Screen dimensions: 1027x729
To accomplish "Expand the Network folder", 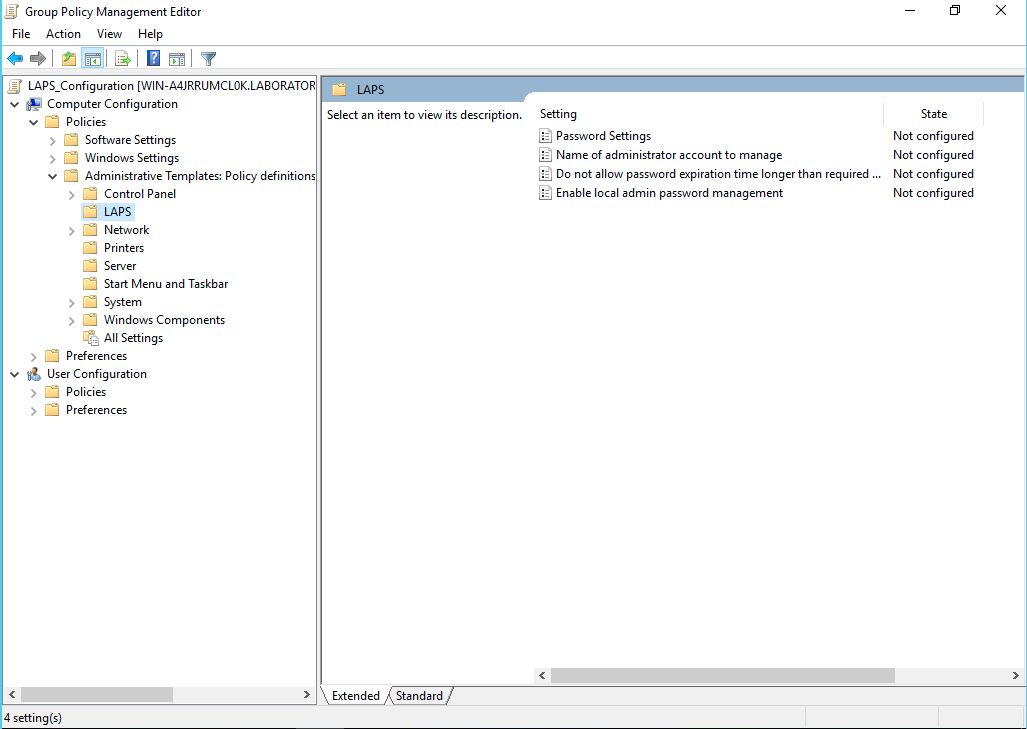I will click(x=71, y=231).
